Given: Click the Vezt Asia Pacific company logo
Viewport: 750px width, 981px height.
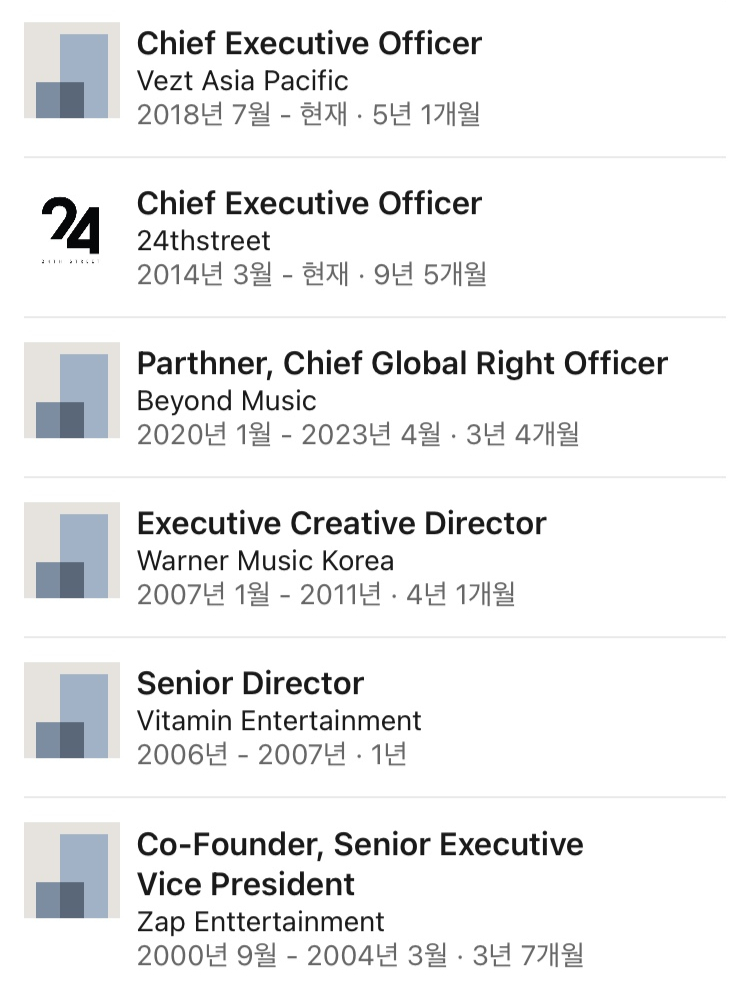Looking at the screenshot, I should coord(72,70).
